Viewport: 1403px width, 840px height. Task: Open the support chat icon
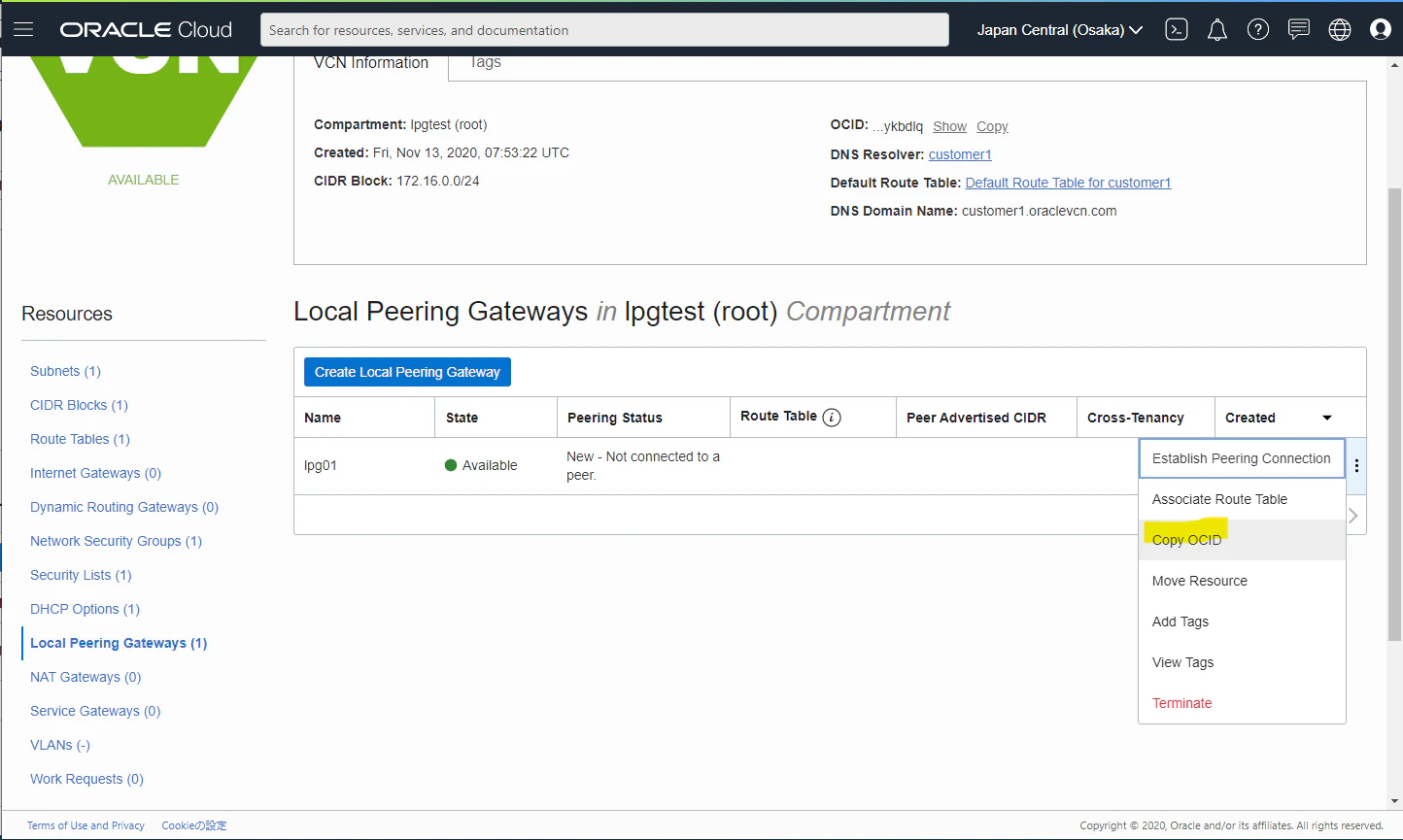point(1299,29)
